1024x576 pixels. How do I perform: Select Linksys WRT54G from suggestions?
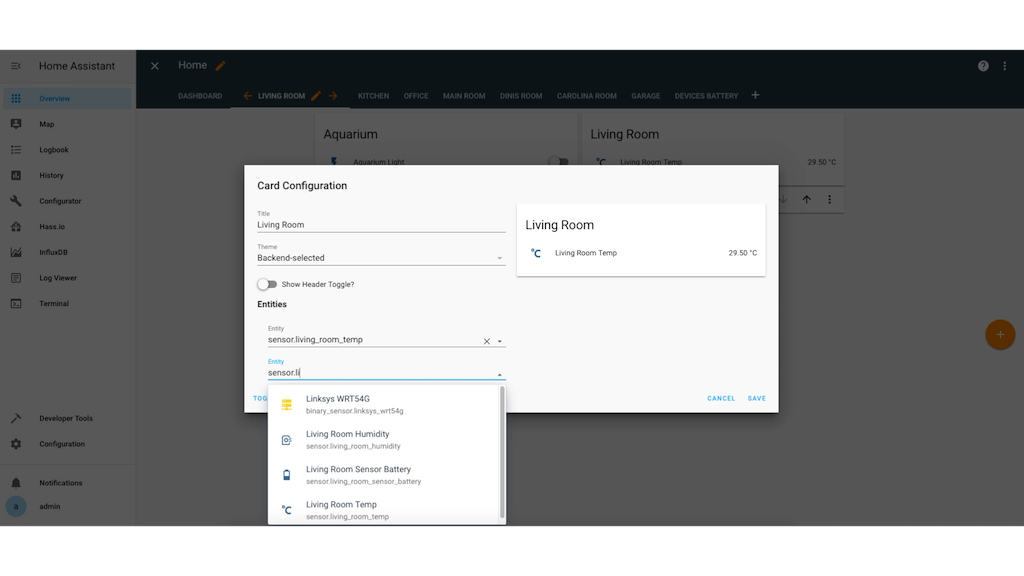pos(384,404)
